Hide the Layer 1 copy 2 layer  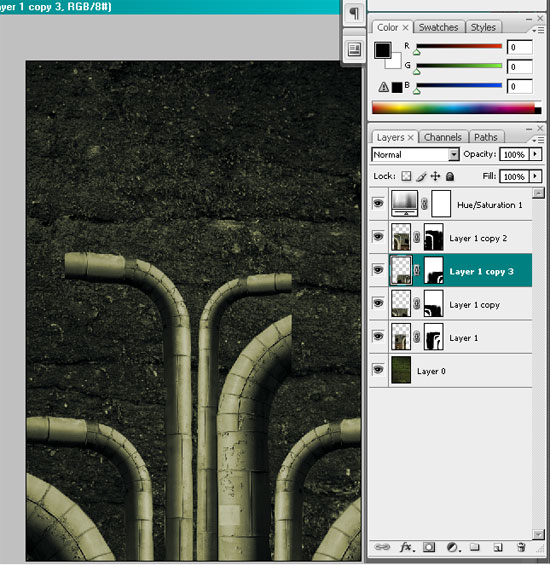click(378, 237)
